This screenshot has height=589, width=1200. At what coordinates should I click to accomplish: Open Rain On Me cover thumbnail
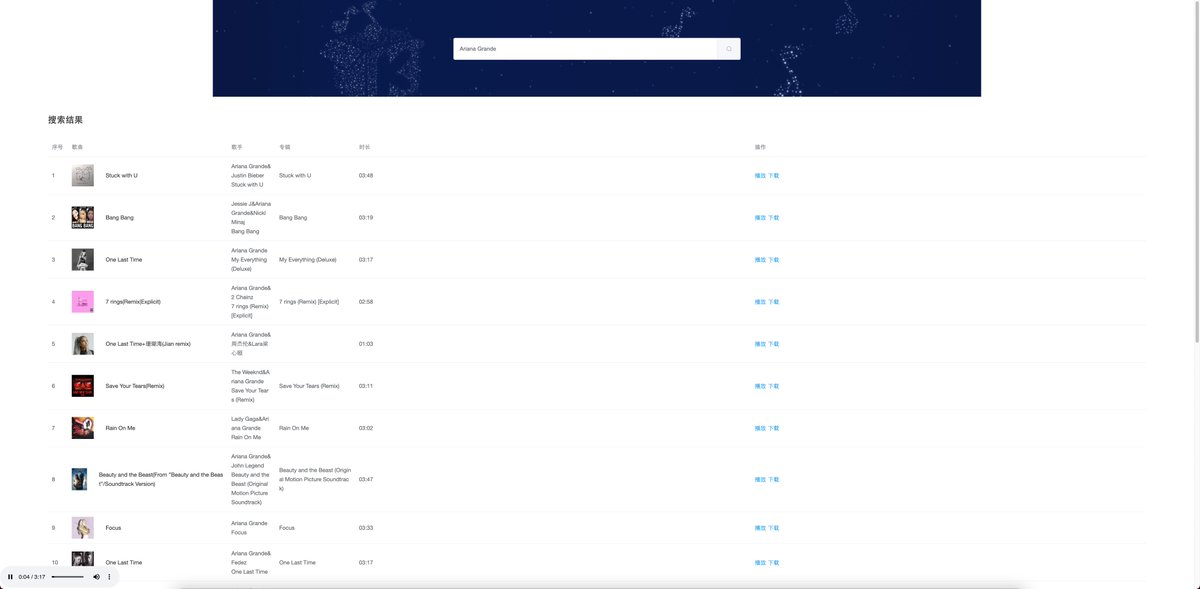pyautogui.click(x=83, y=427)
